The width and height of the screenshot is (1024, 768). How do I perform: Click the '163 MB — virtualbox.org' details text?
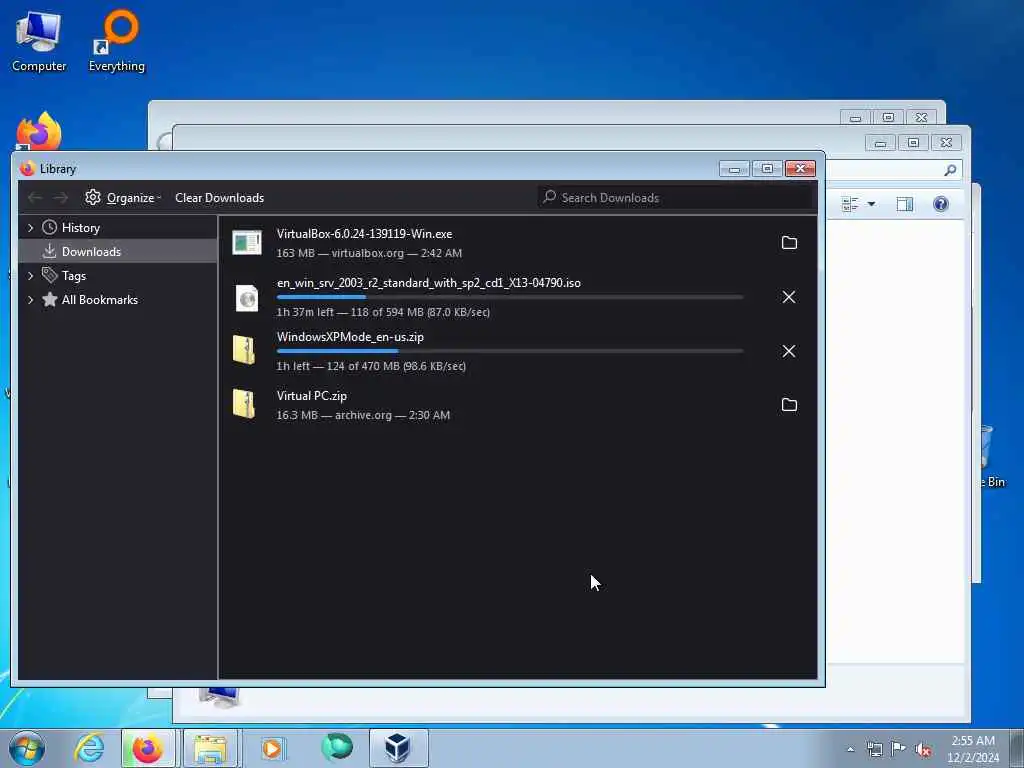point(369,253)
